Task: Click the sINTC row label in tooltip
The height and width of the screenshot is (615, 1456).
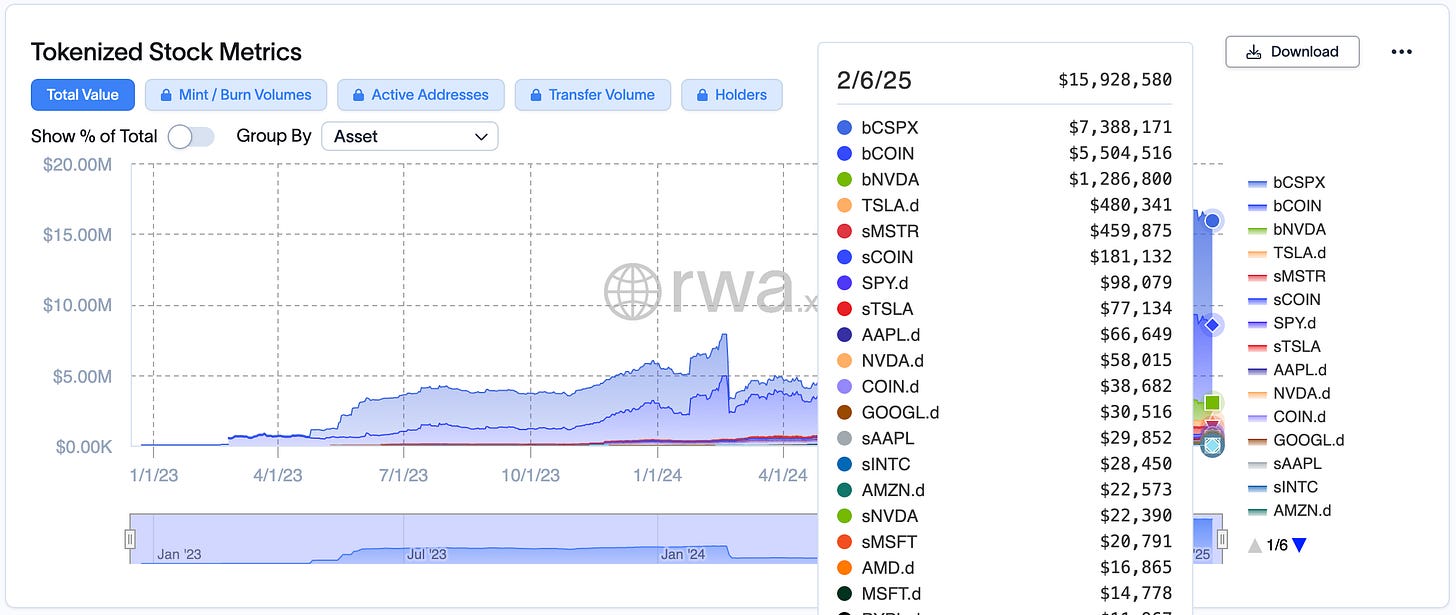Action: [886, 464]
